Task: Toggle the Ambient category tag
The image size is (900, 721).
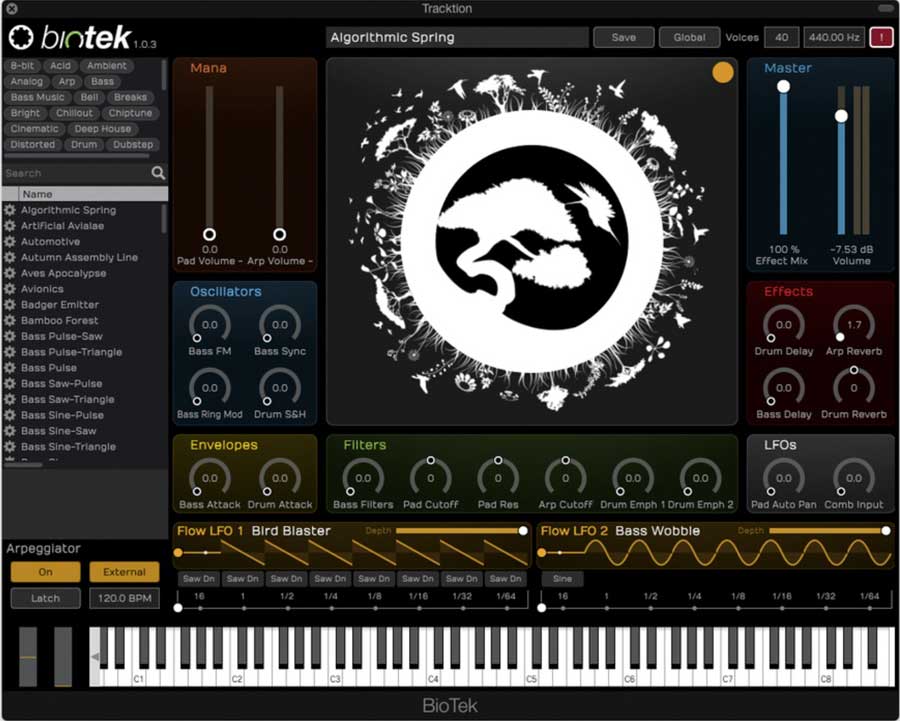Action: point(107,65)
